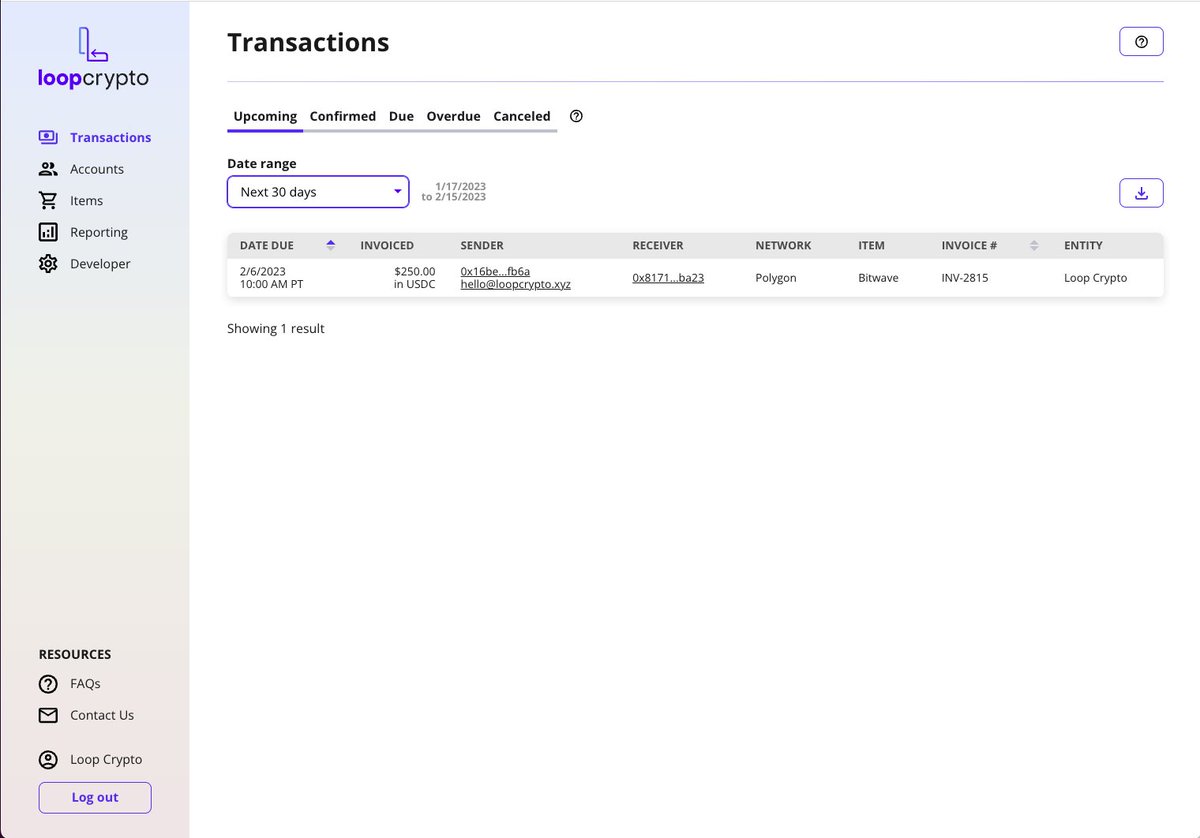This screenshot has height=838, width=1200.
Task: Sort by Date Due using the arrow icon
Action: [331, 245]
